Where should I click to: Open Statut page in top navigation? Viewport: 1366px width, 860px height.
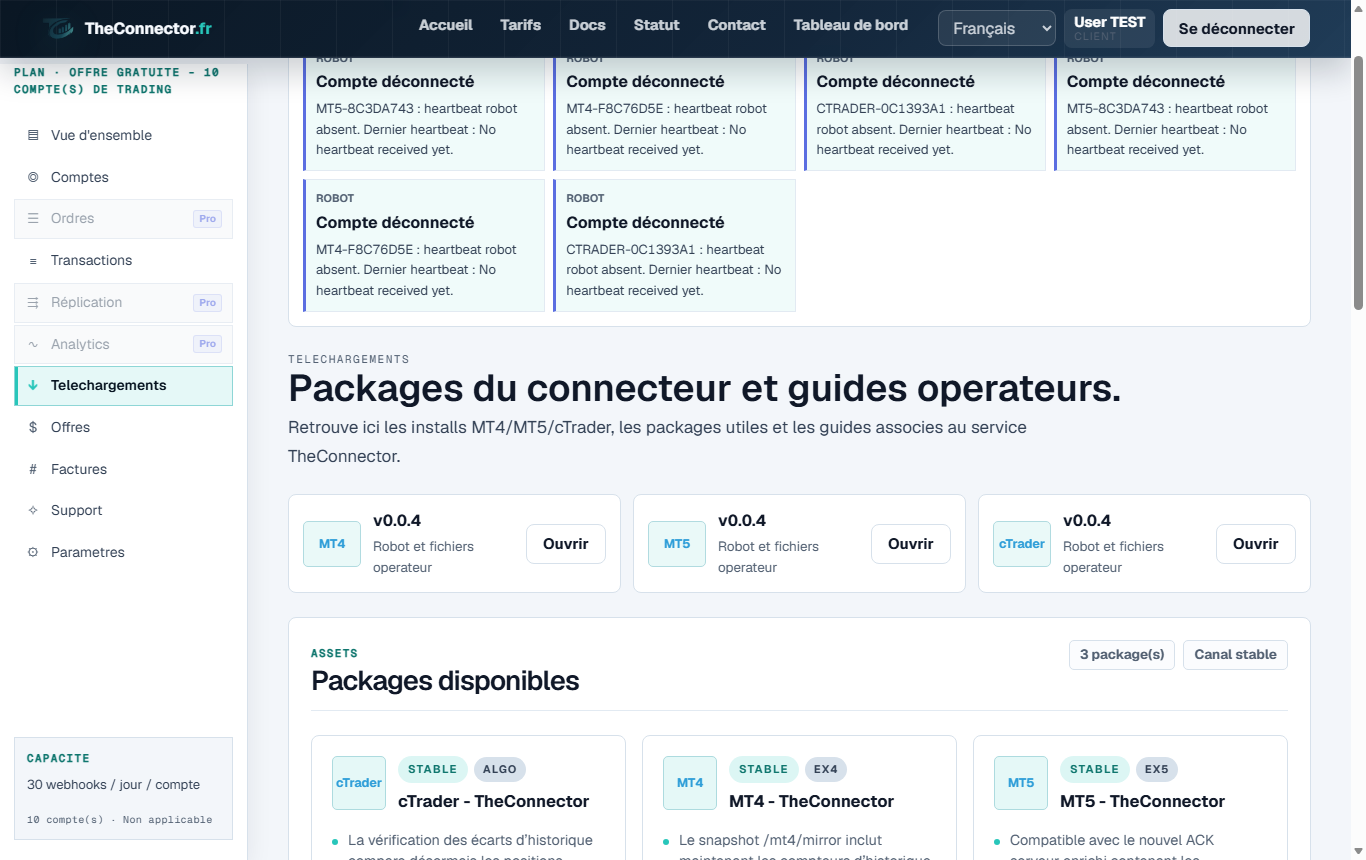point(657,25)
